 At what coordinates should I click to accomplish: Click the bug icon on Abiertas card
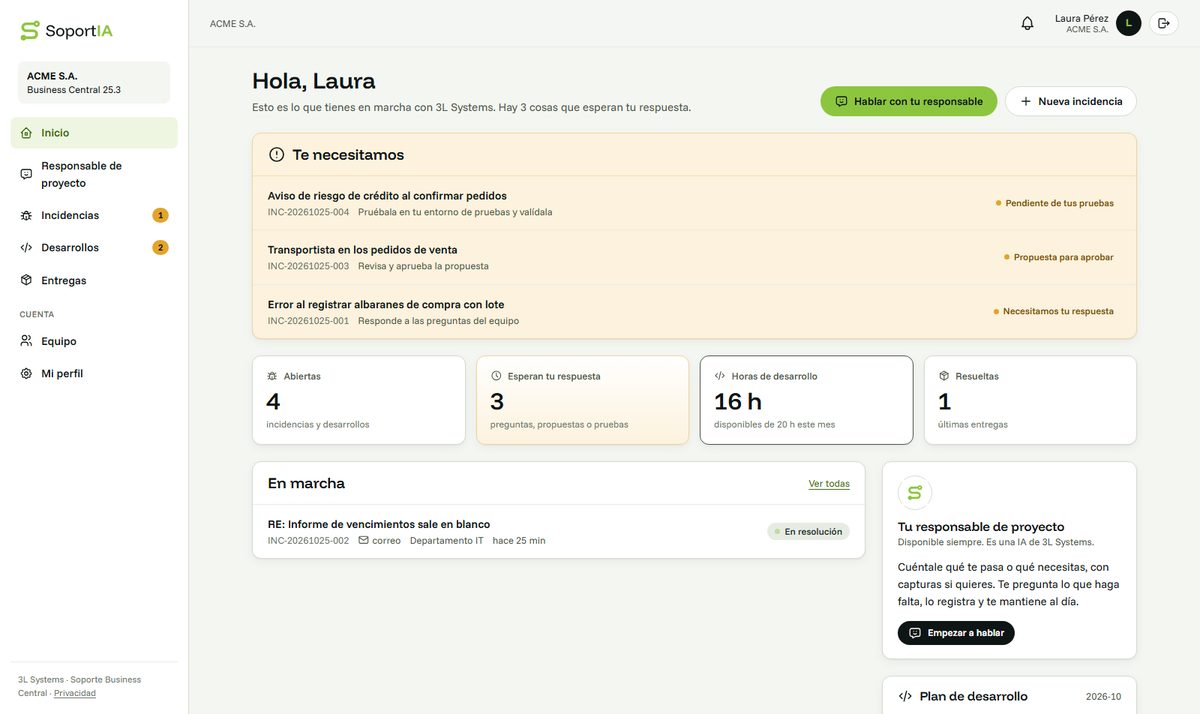pos(272,376)
